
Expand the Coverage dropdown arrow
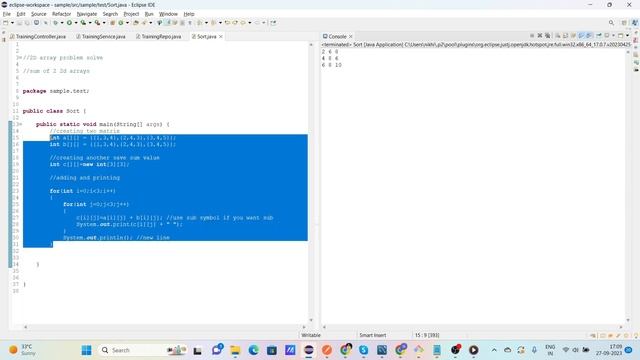(90, 23)
